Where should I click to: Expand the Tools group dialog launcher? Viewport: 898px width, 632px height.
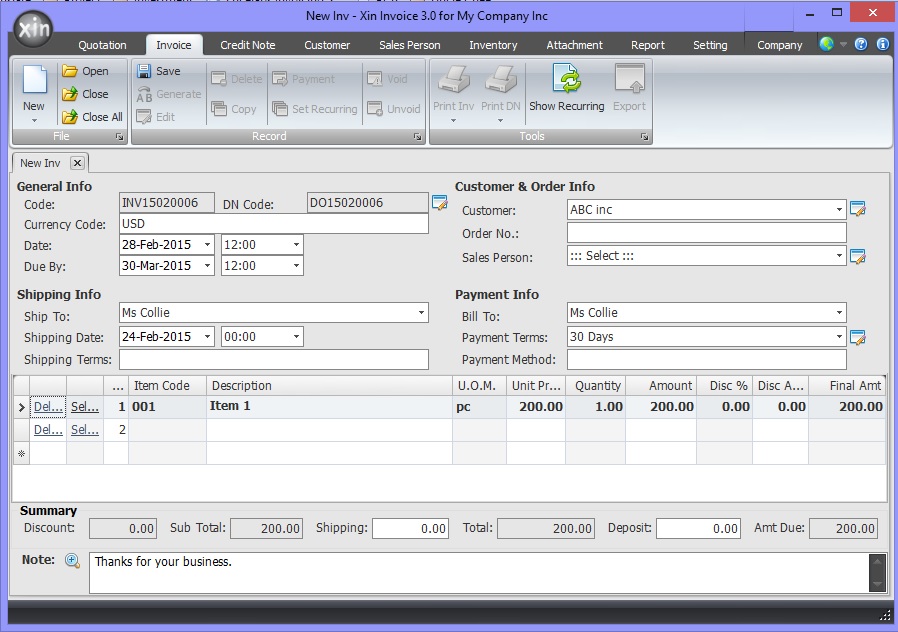644,137
